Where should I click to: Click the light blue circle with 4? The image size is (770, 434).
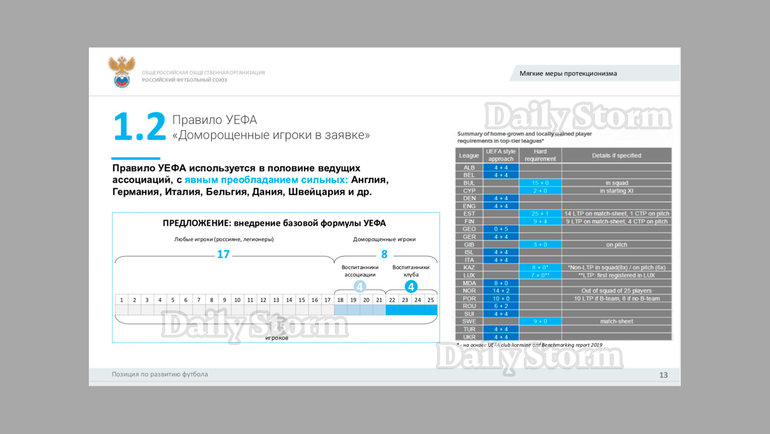point(360,287)
